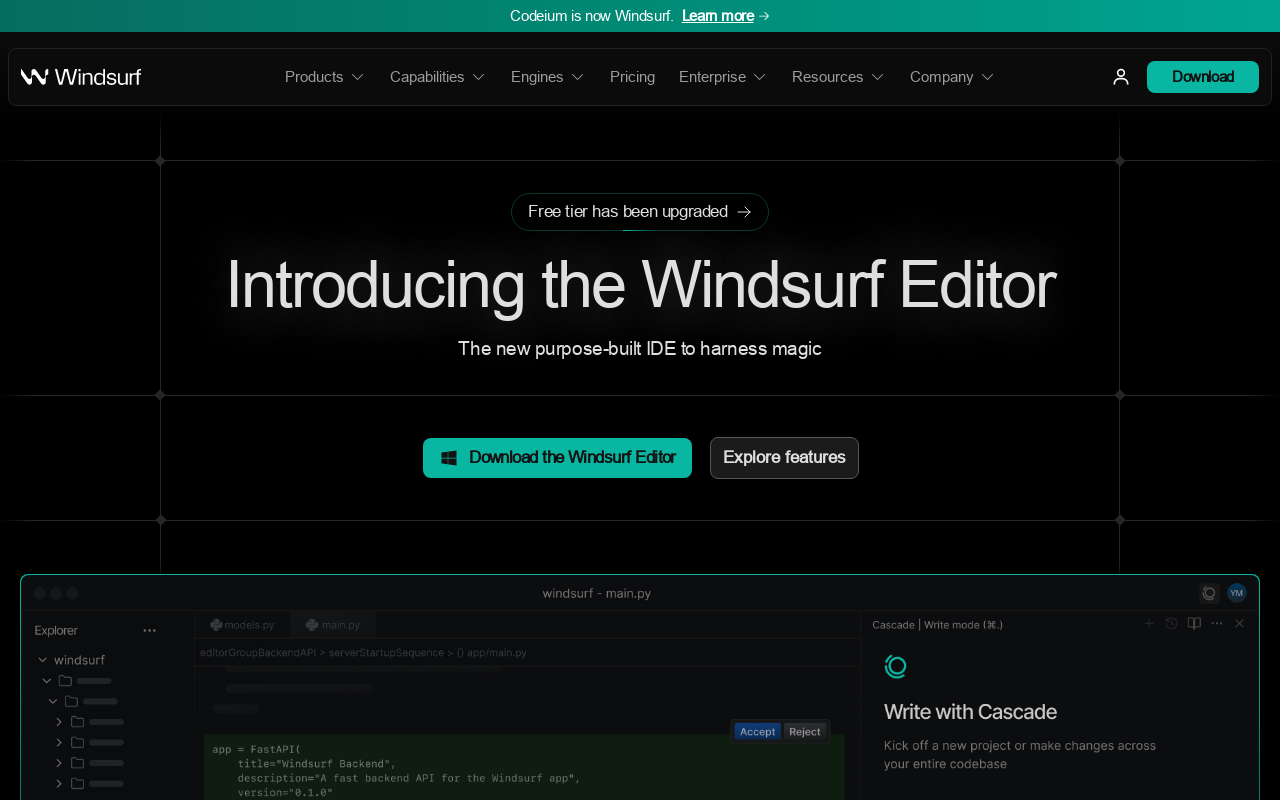Viewport: 1280px width, 800px height.
Task: Start a new Cascade chat with plus icon
Action: [x=1149, y=624]
